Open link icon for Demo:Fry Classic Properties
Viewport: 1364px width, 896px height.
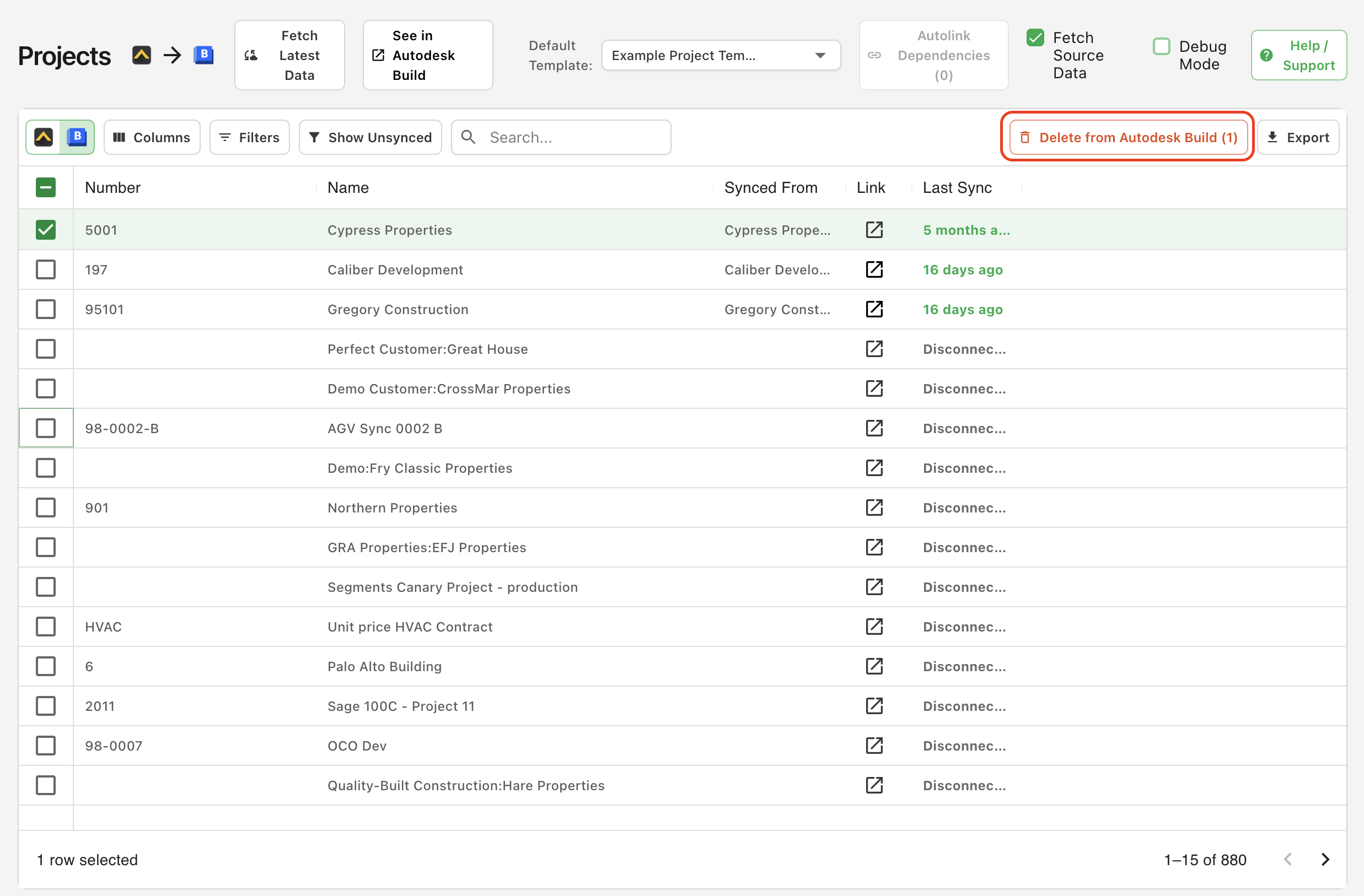pos(874,467)
